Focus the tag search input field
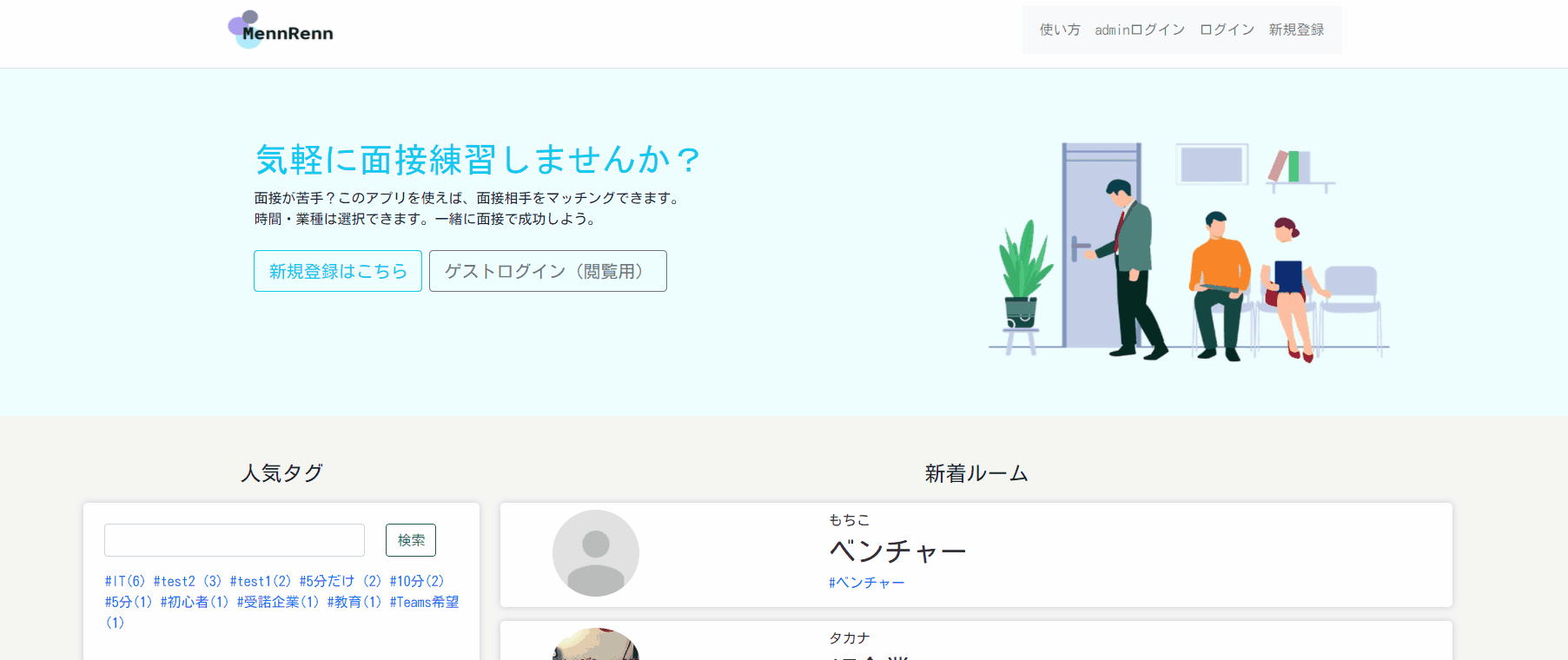The image size is (1568, 660). click(x=235, y=540)
